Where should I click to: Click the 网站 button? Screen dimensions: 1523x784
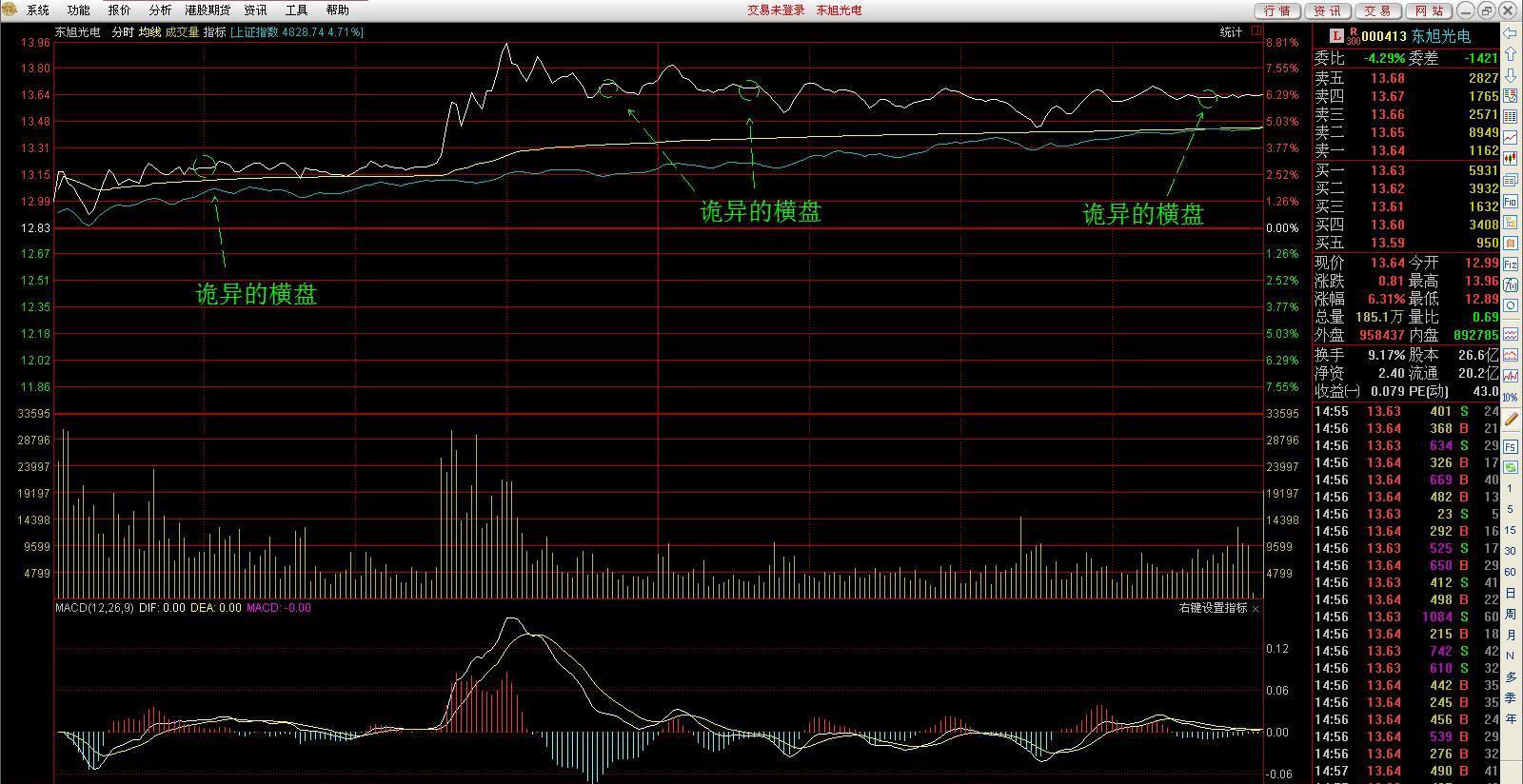click(1428, 10)
